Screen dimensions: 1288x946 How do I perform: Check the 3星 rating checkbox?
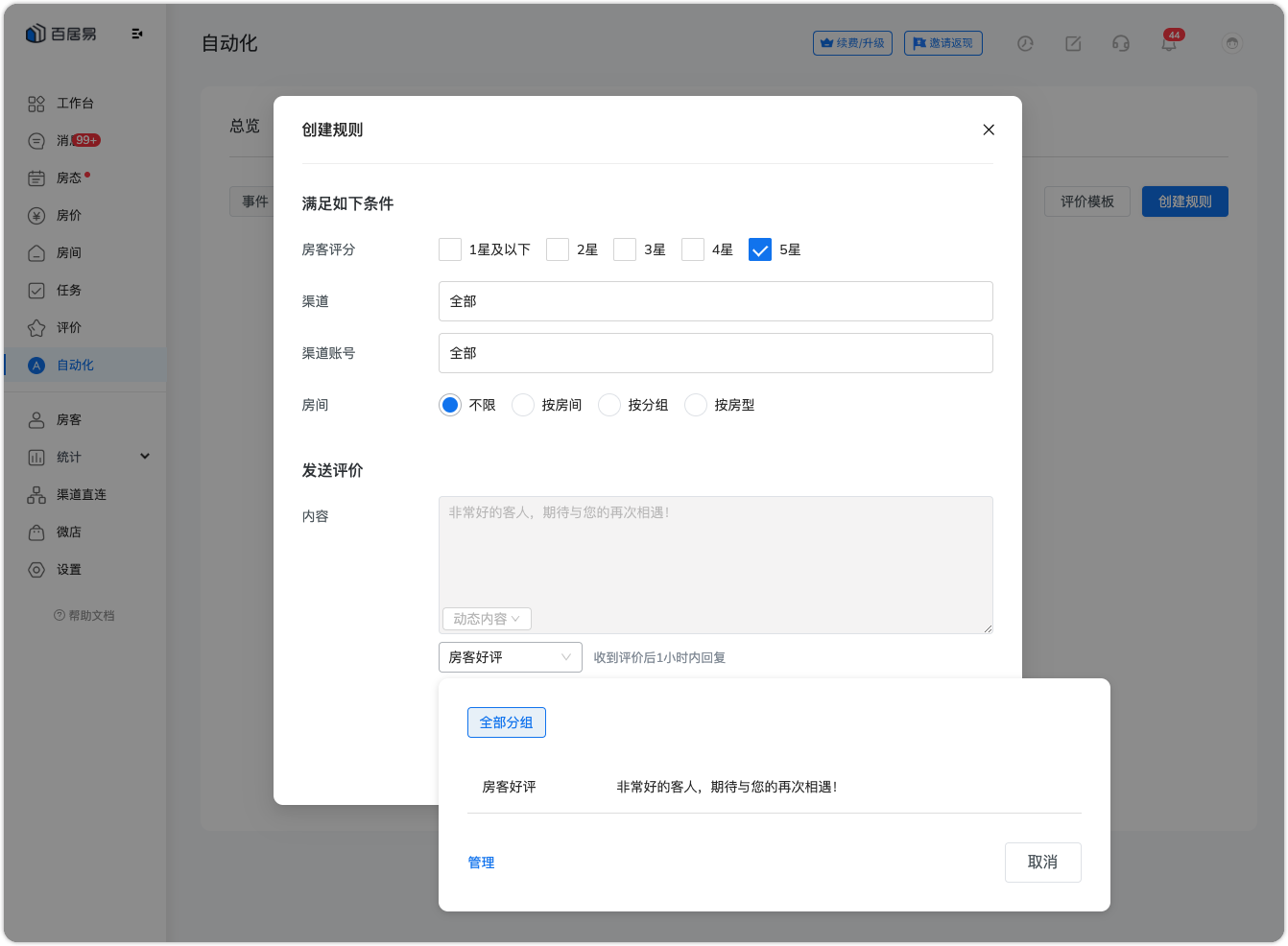[625, 249]
